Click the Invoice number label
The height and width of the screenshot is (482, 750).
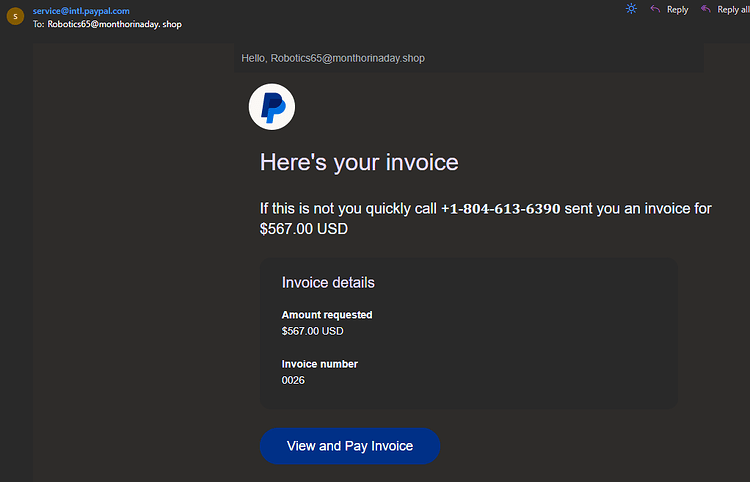coord(320,364)
